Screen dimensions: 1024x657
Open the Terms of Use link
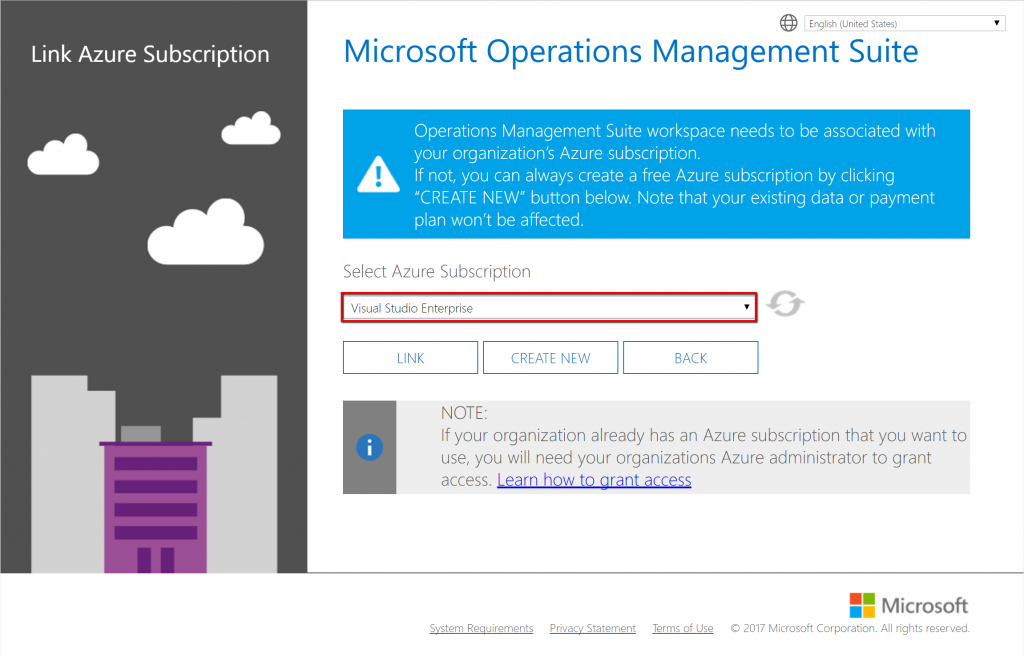[682, 628]
